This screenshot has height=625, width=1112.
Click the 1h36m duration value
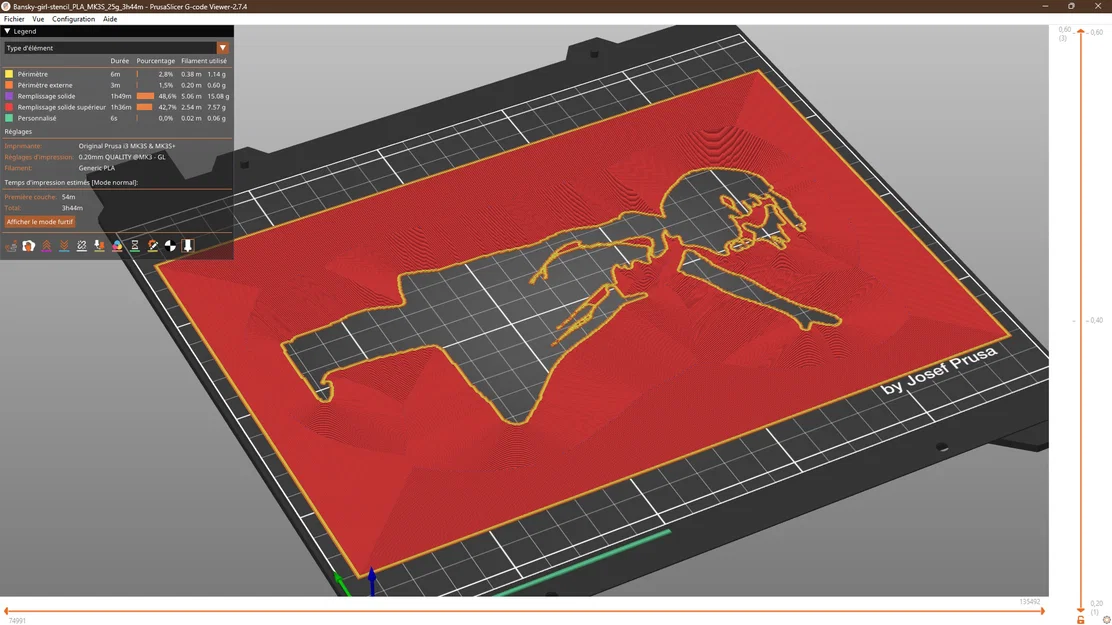click(x=121, y=107)
